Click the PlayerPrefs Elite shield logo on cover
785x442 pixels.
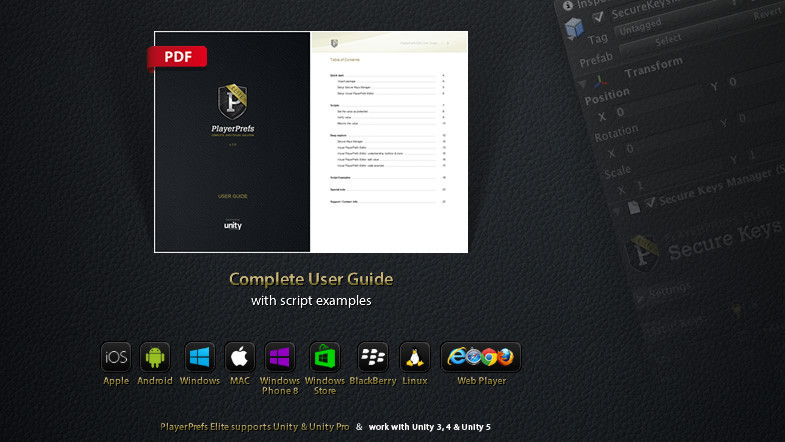[232, 101]
